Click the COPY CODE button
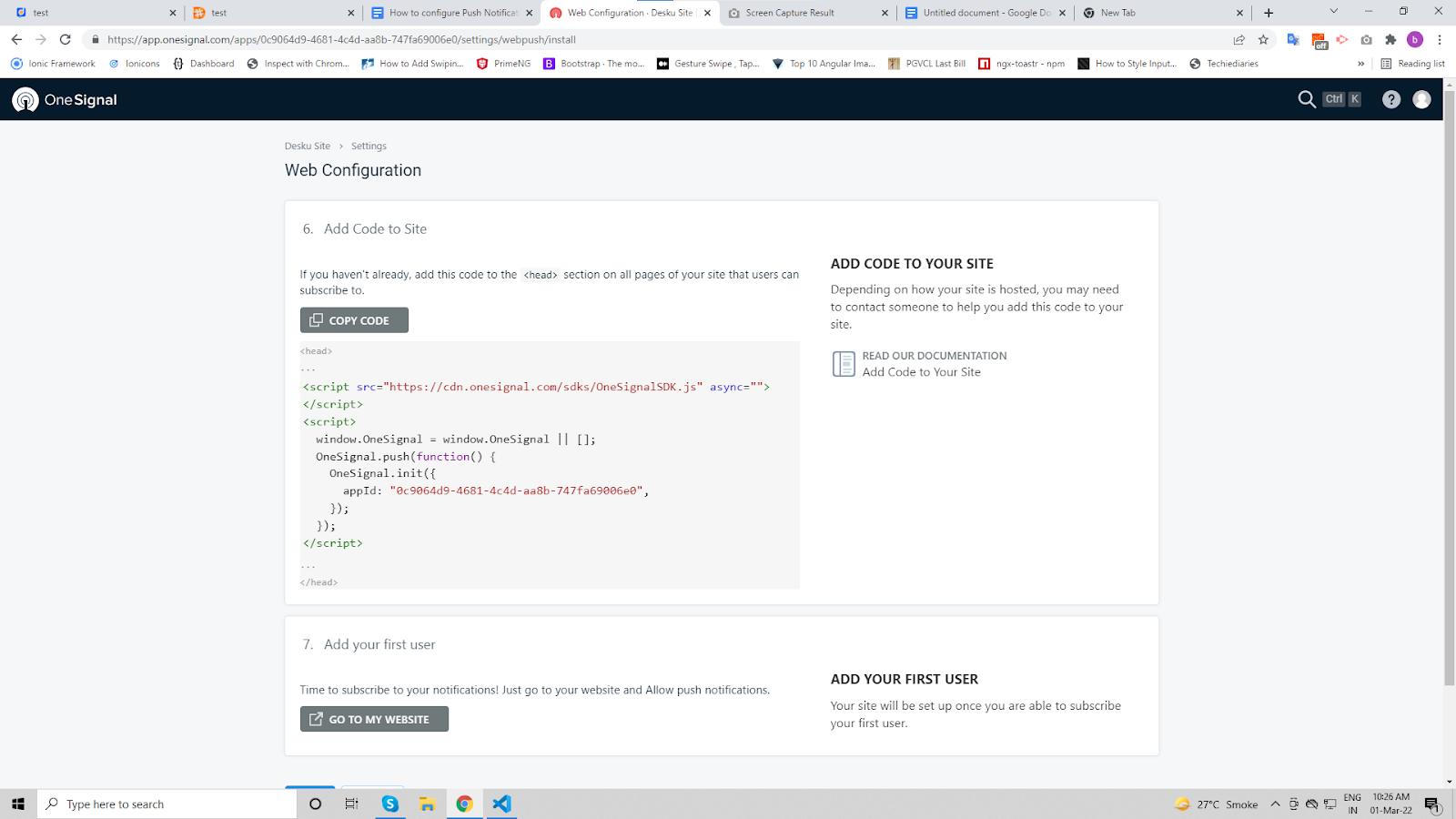 pyautogui.click(x=354, y=320)
